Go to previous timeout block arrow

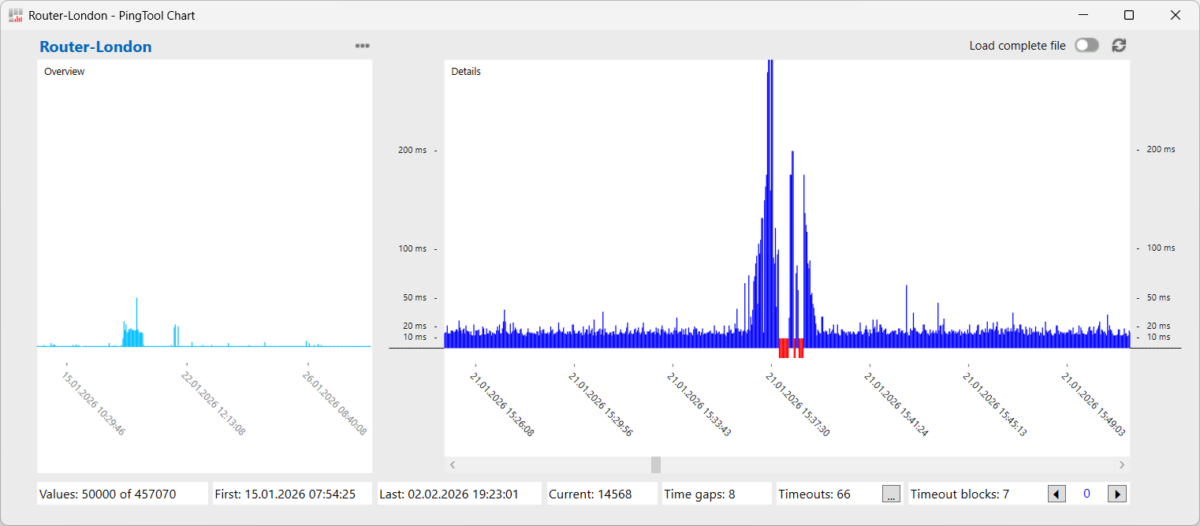coord(1057,493)
